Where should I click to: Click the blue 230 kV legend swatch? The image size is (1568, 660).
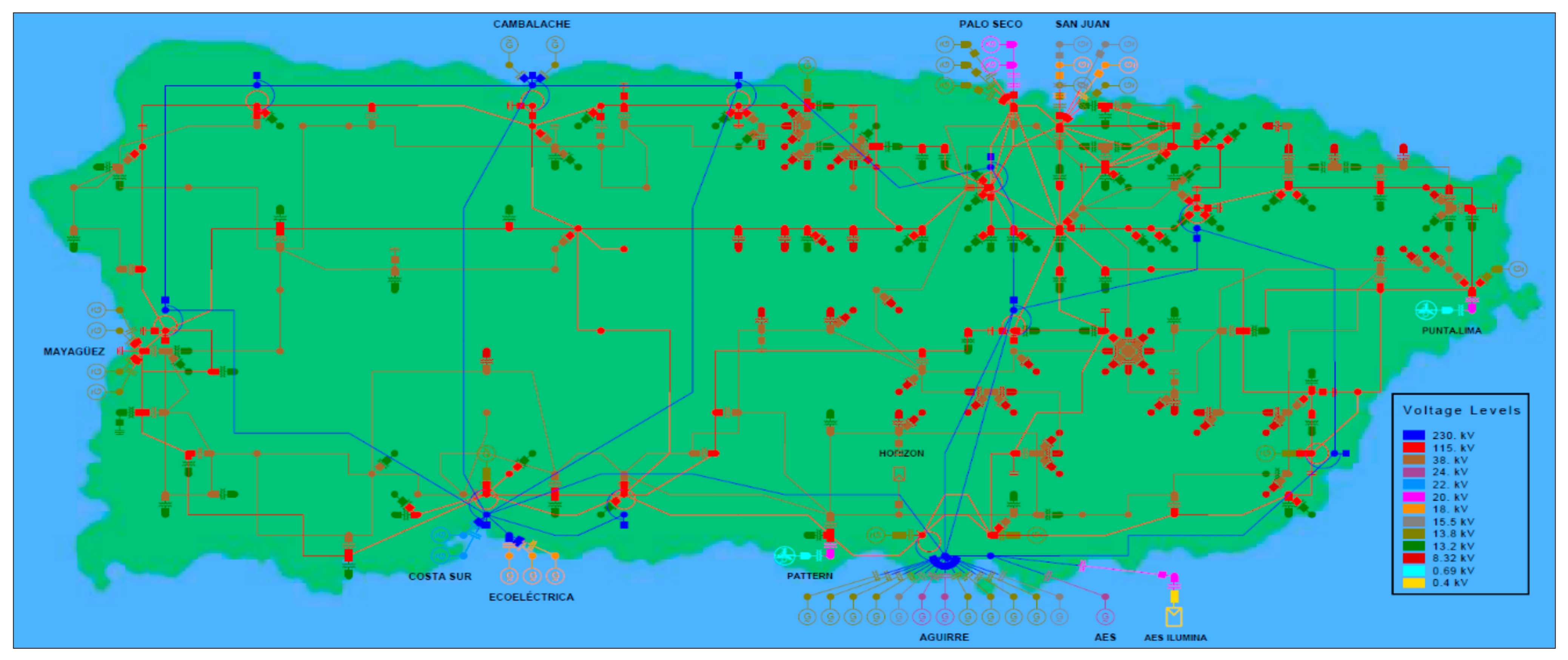(1413, 435)
